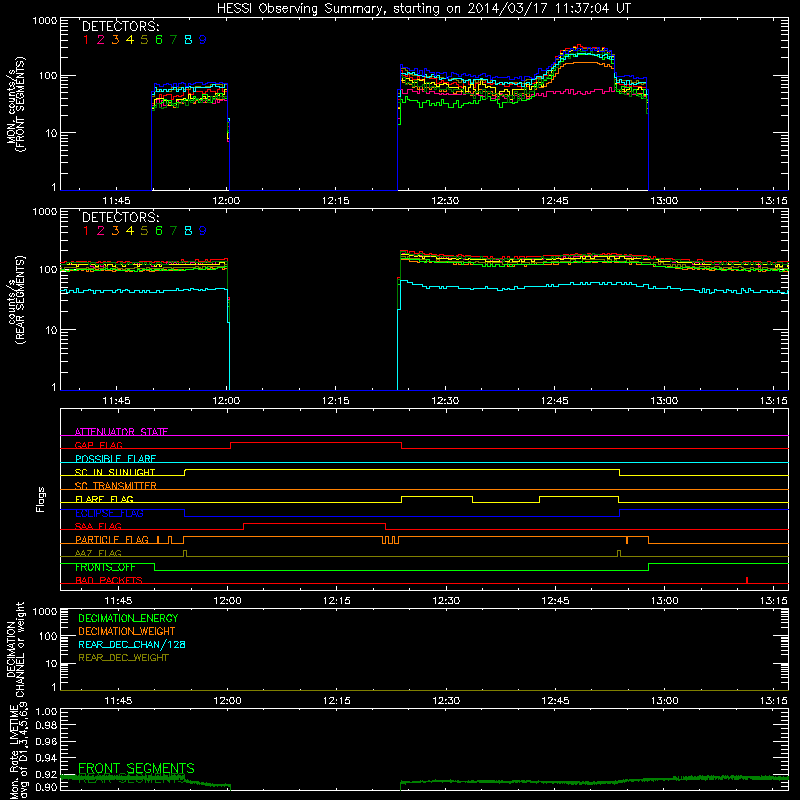Click the counts/s (REAR SEGMENTS) axis label

tap(16, 299)
